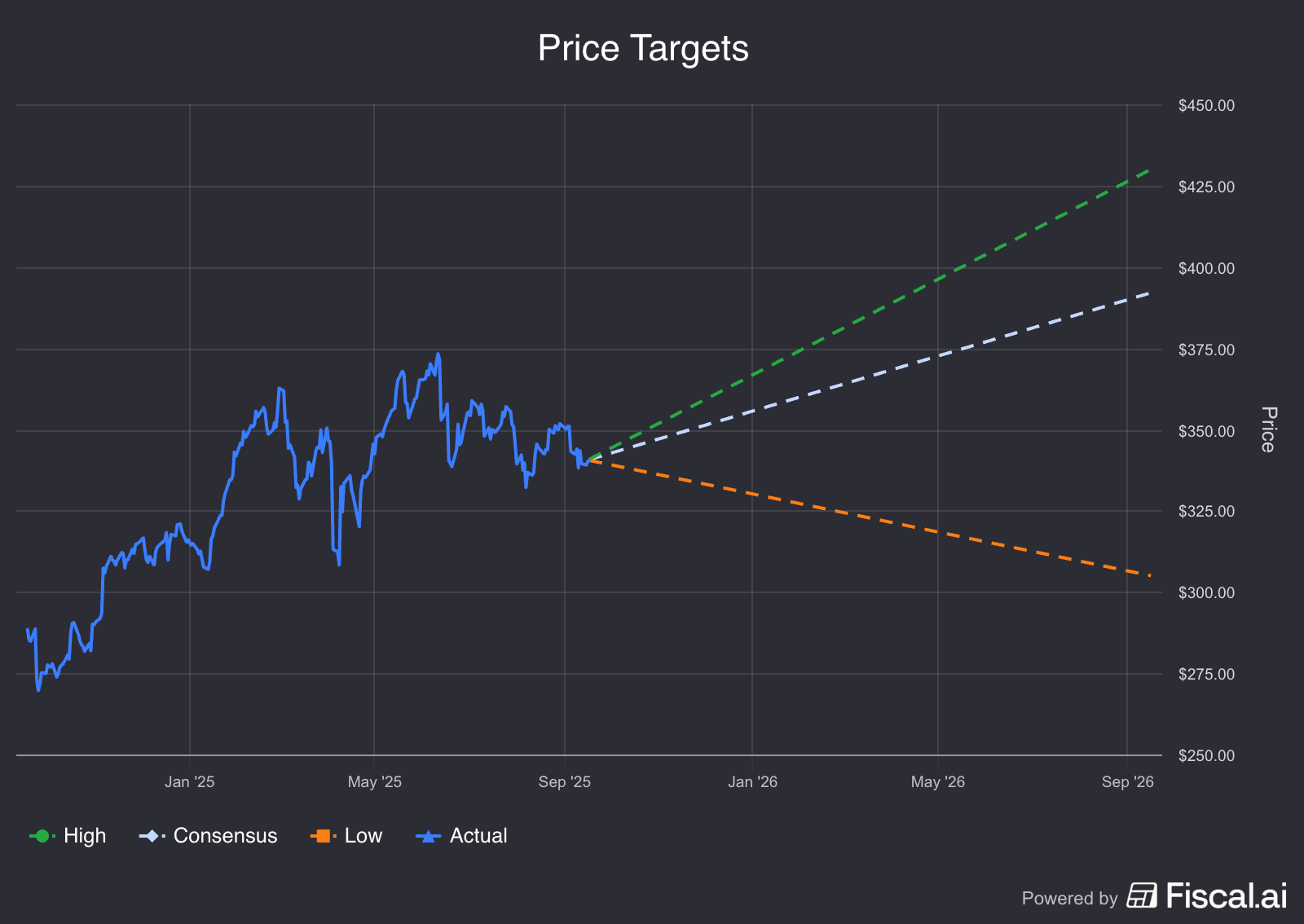
Task: Click the orange square Low legend marker
Action: click(x=323, y=836)
